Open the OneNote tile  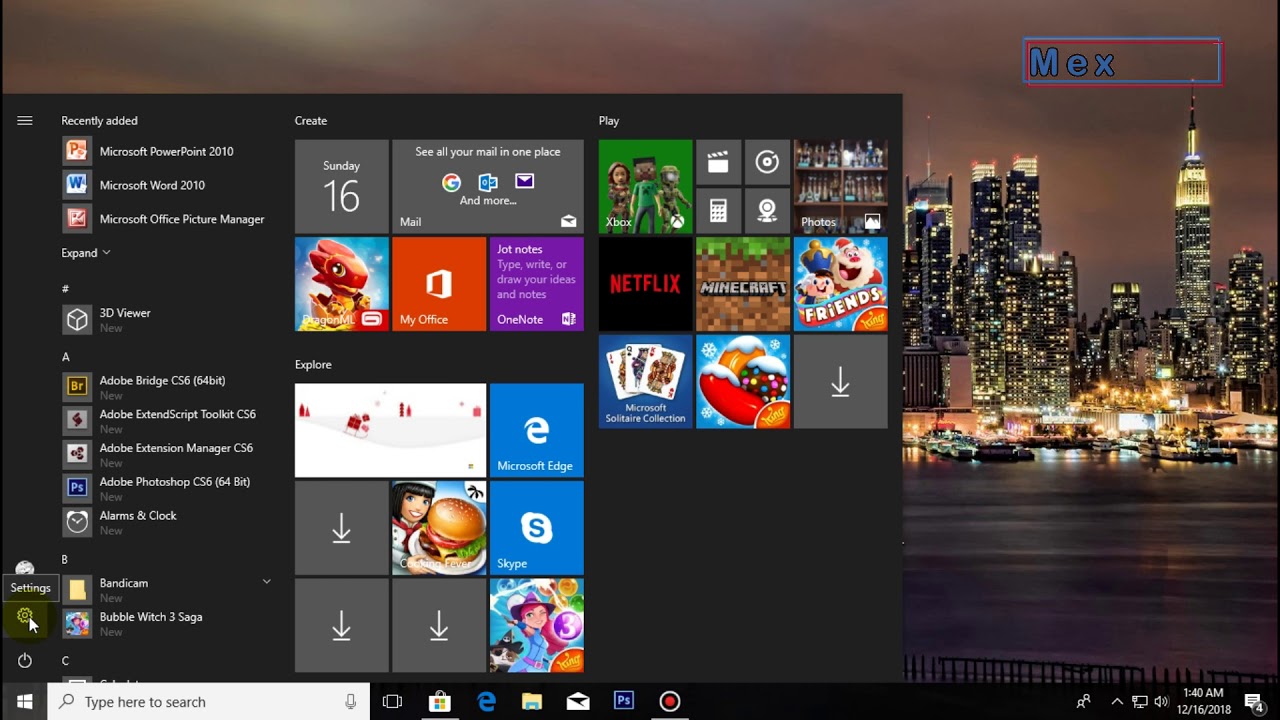point(536,284)
